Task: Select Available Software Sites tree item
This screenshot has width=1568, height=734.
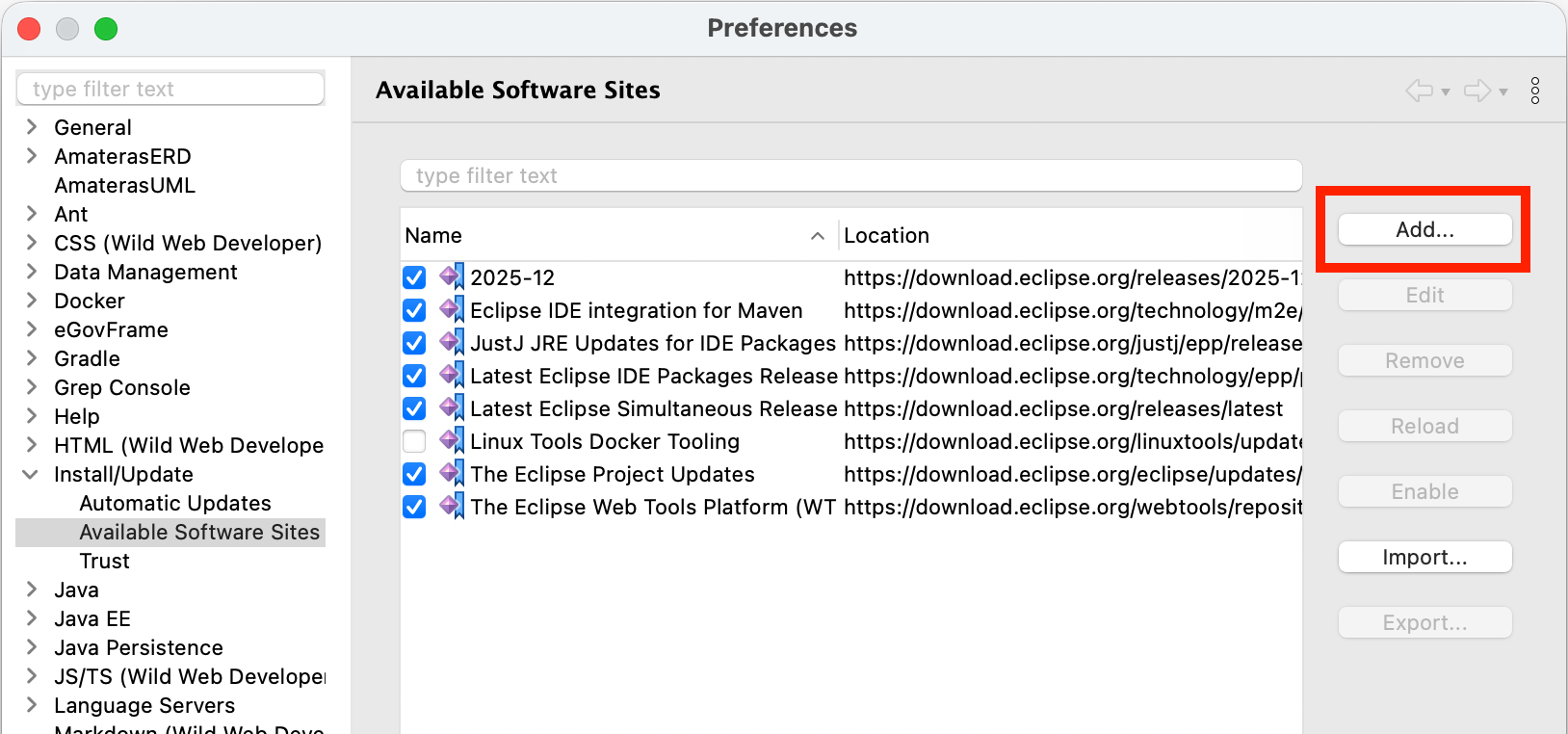Action: point(199,532)
